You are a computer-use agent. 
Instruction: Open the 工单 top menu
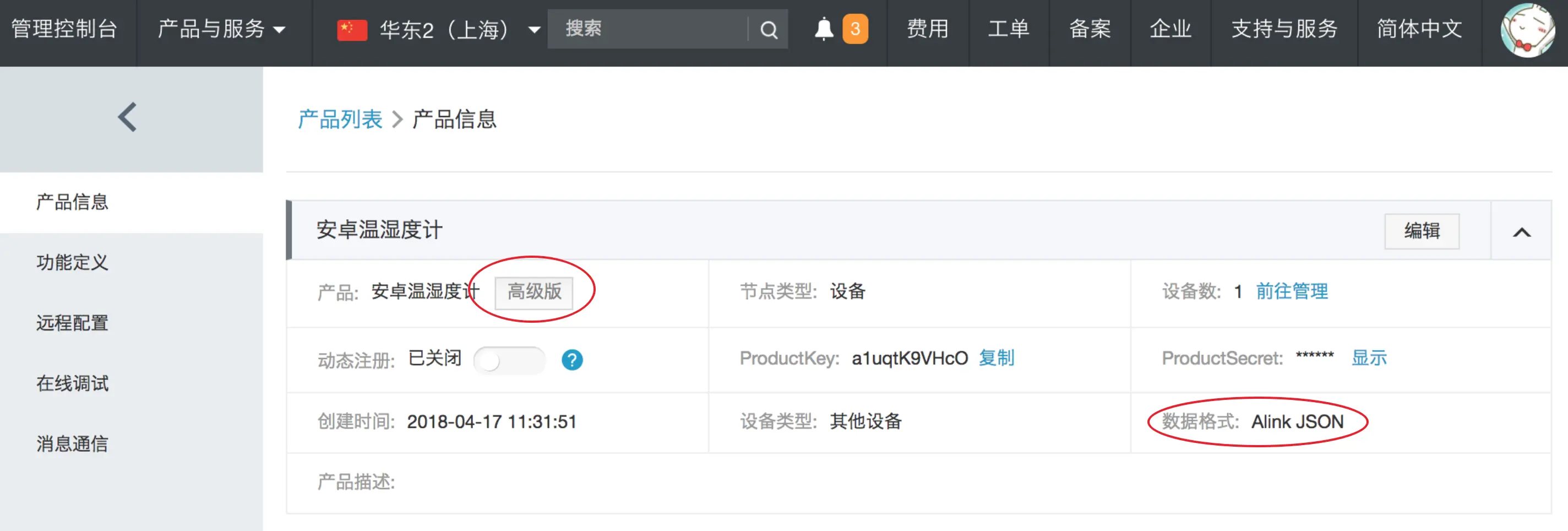tap(1009, 29)
